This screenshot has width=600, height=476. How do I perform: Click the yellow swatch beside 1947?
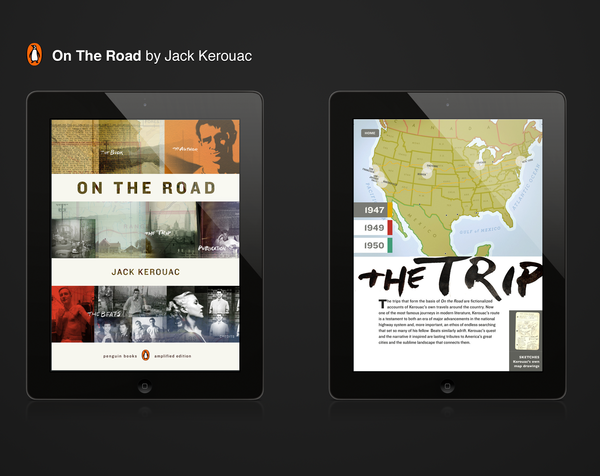(392, 210)
